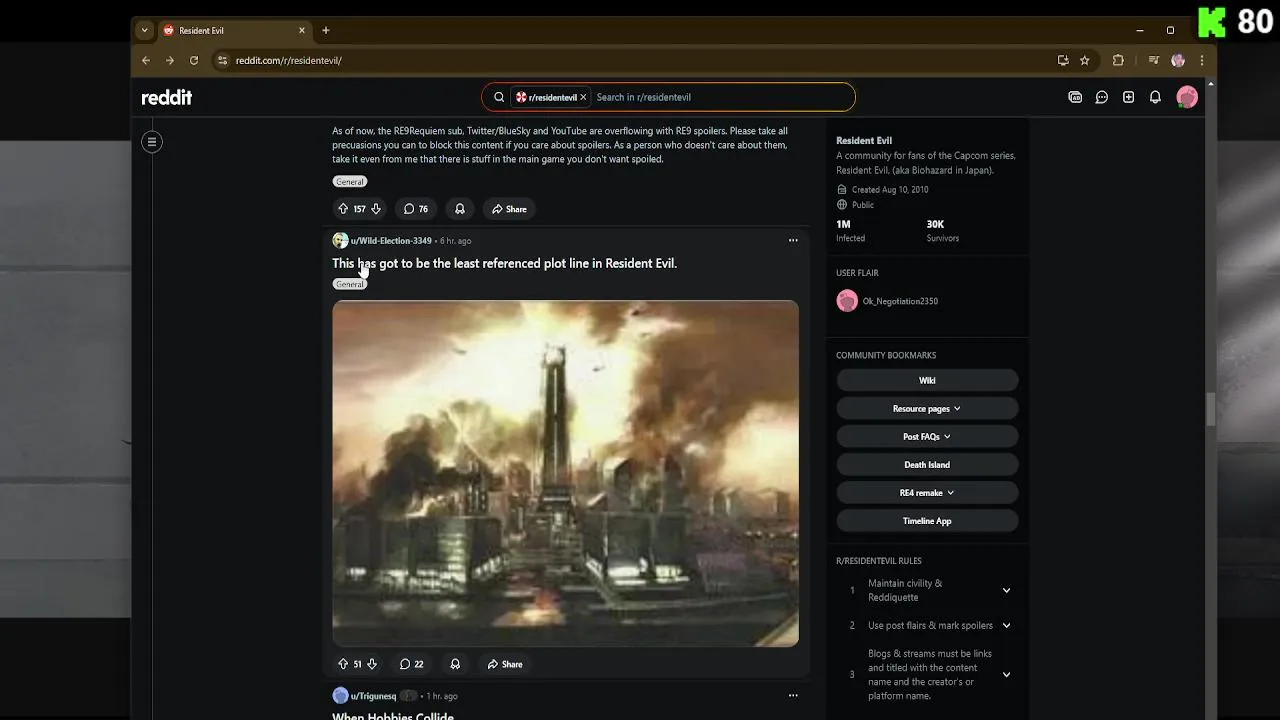
Task: Click the Ok_Negotiation2350 user flair avatar
Action: (x=847, y=301)
